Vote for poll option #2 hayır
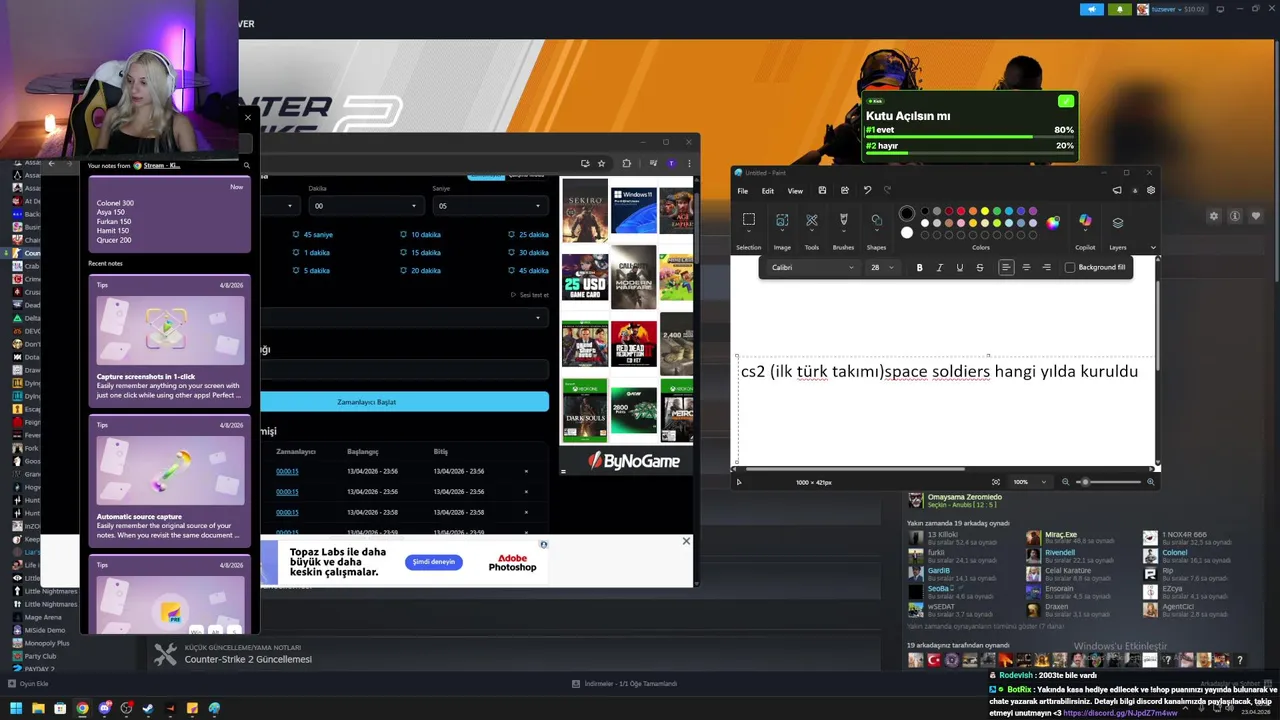1280x720 pixels. click(970, 146)
